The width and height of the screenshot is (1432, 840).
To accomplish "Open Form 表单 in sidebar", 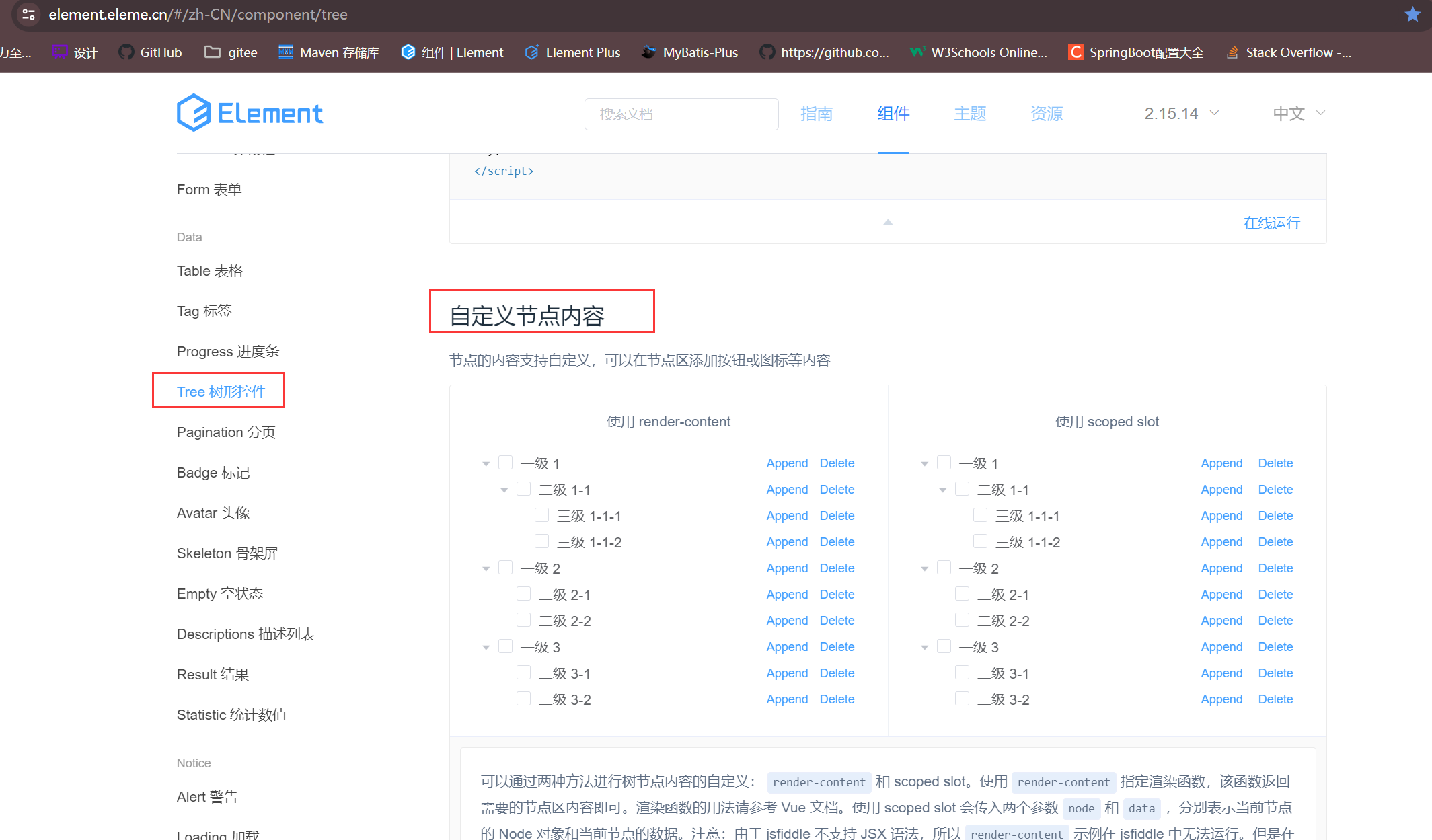I will [209, 189].
